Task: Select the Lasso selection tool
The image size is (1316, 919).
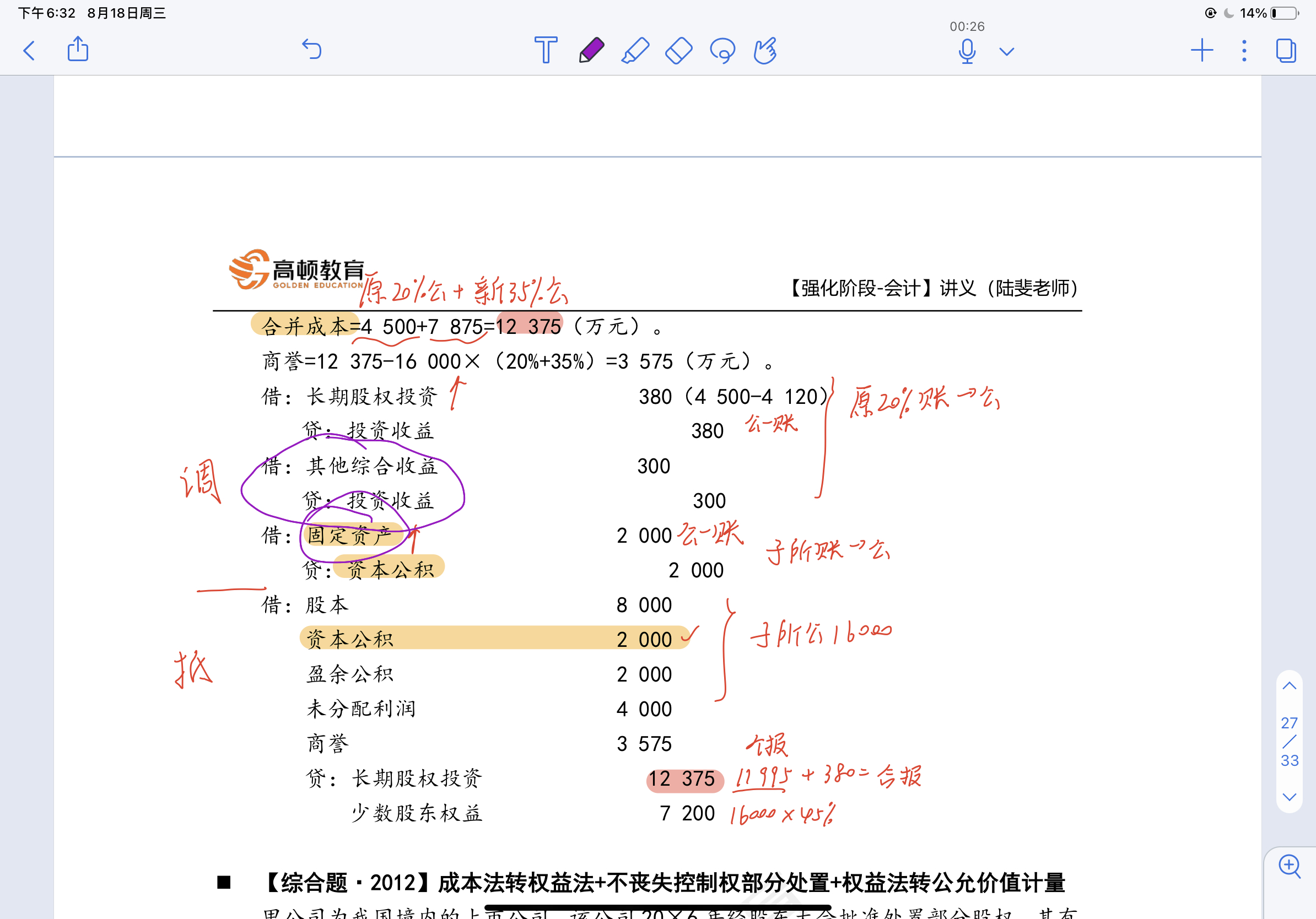Action: (x=722, y=51)
